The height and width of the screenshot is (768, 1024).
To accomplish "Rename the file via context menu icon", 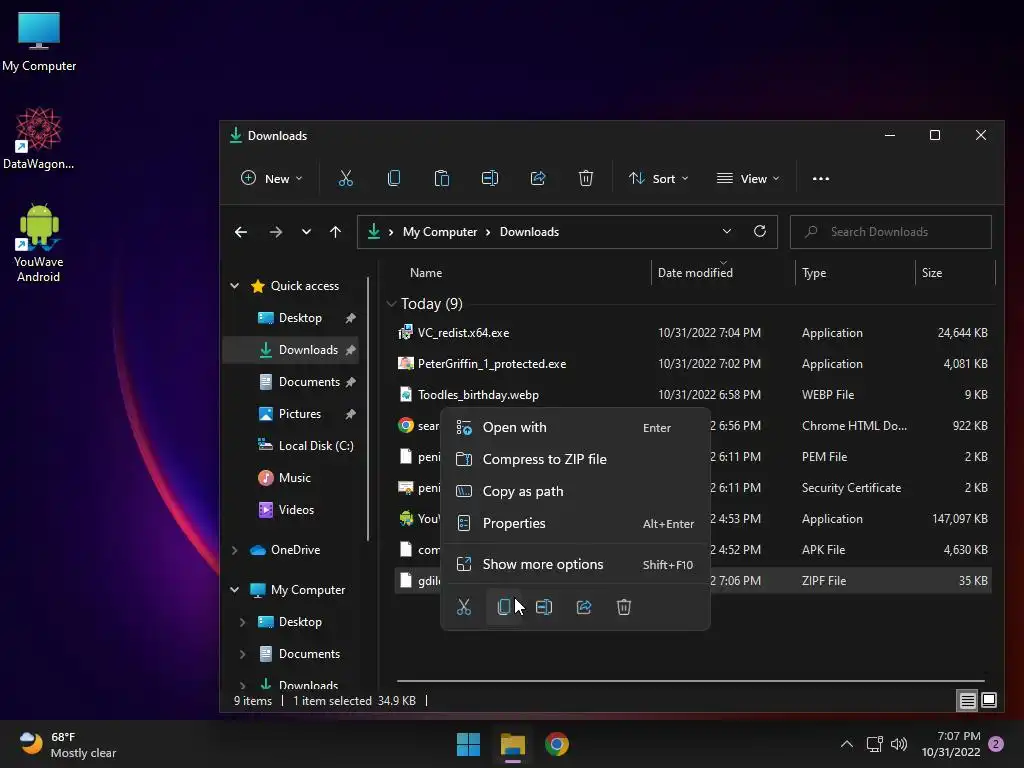I will [544, 607].
